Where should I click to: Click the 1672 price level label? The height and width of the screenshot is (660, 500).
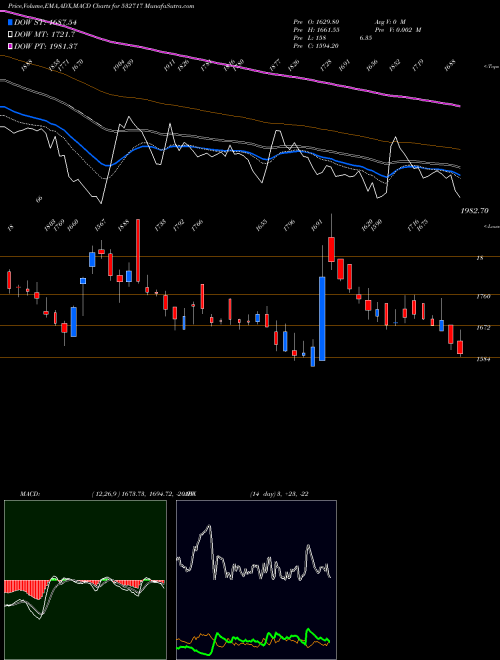click(483, 327)
